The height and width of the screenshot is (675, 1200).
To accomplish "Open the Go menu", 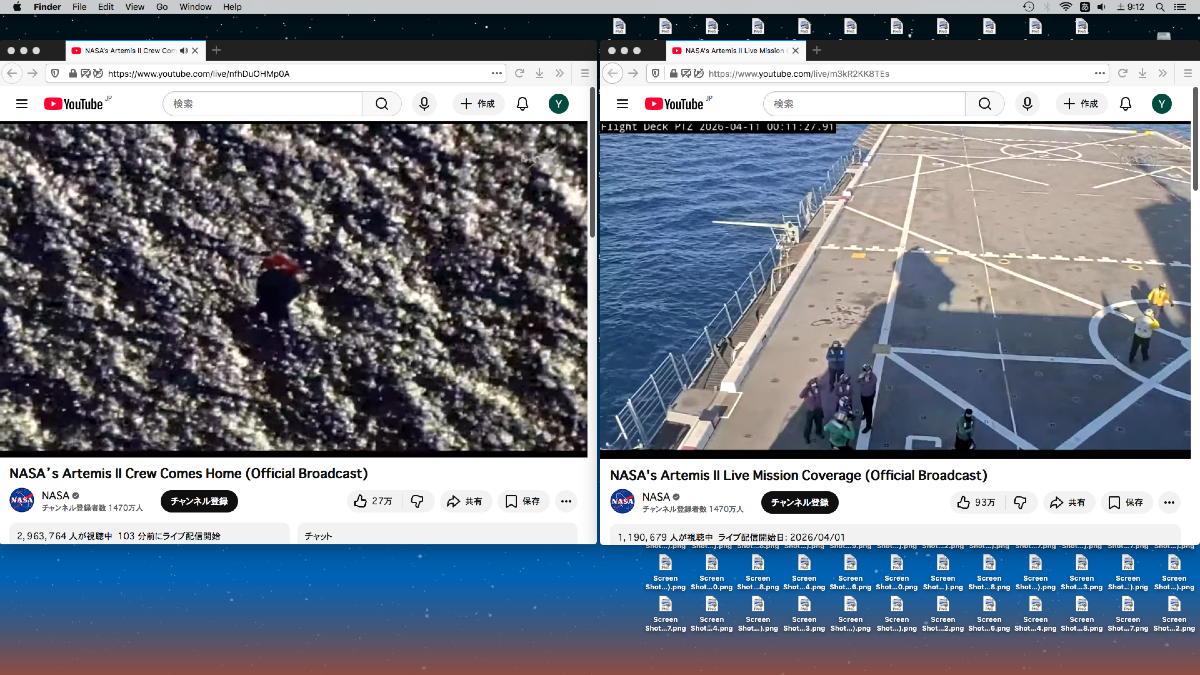I will [162, 7].
